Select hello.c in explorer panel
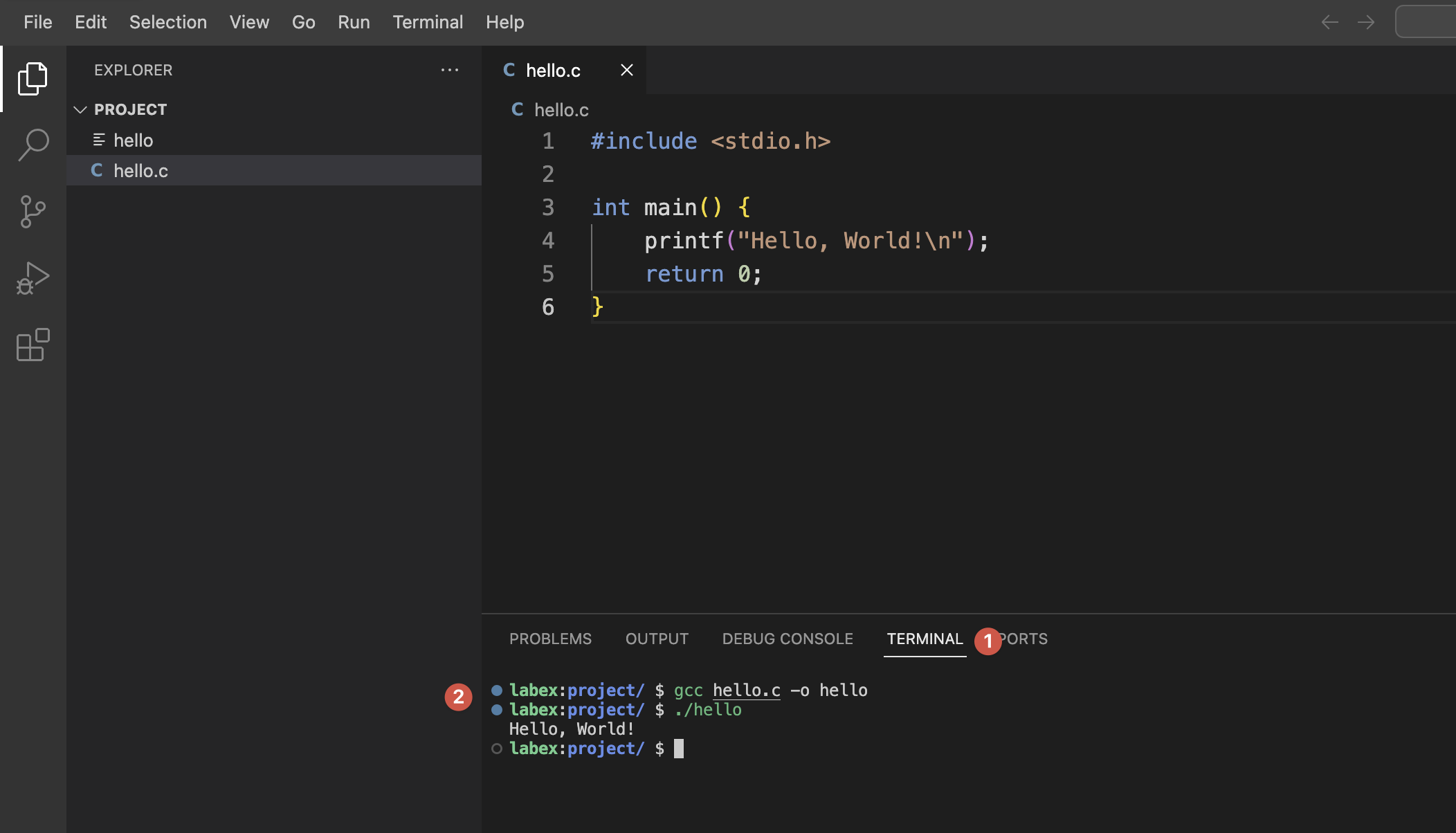 coord(140,170)
